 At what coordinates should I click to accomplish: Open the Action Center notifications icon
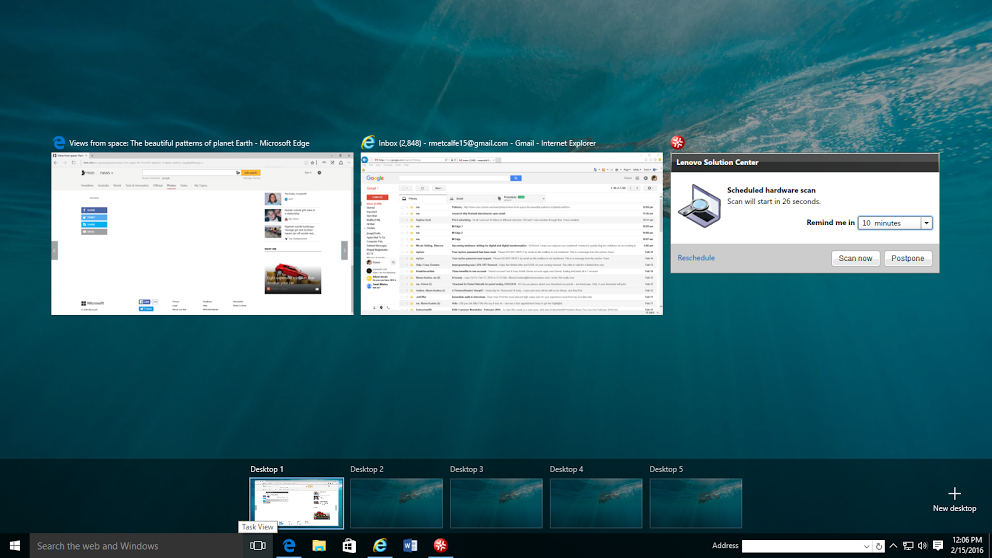937,546
